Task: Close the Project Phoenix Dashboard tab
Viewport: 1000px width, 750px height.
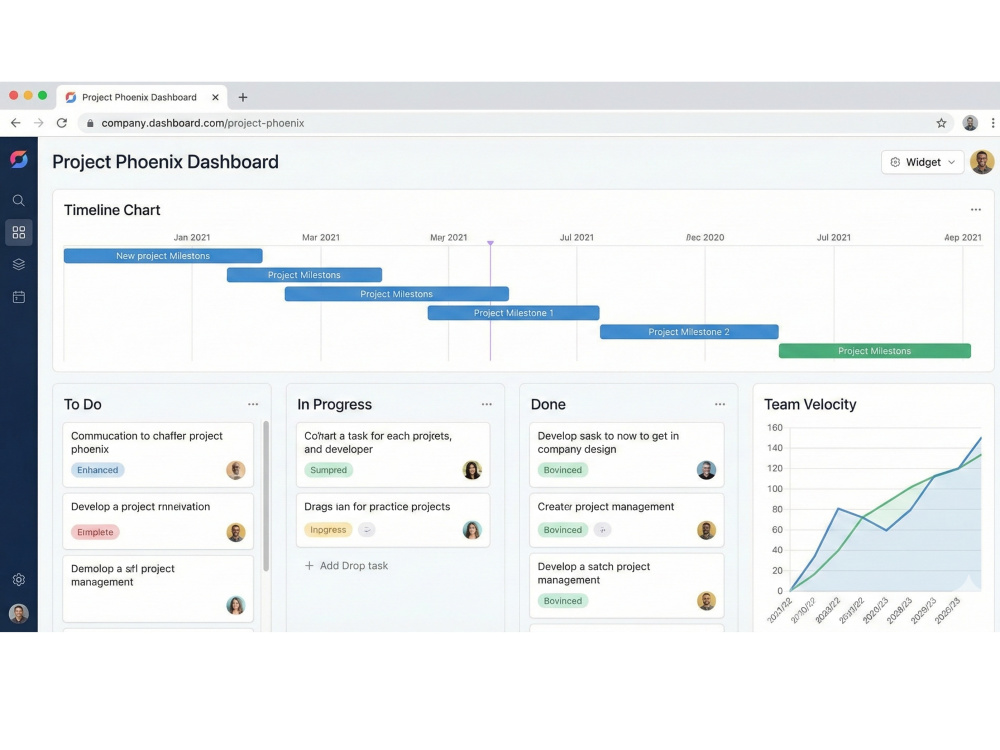Action: (216, 98)
